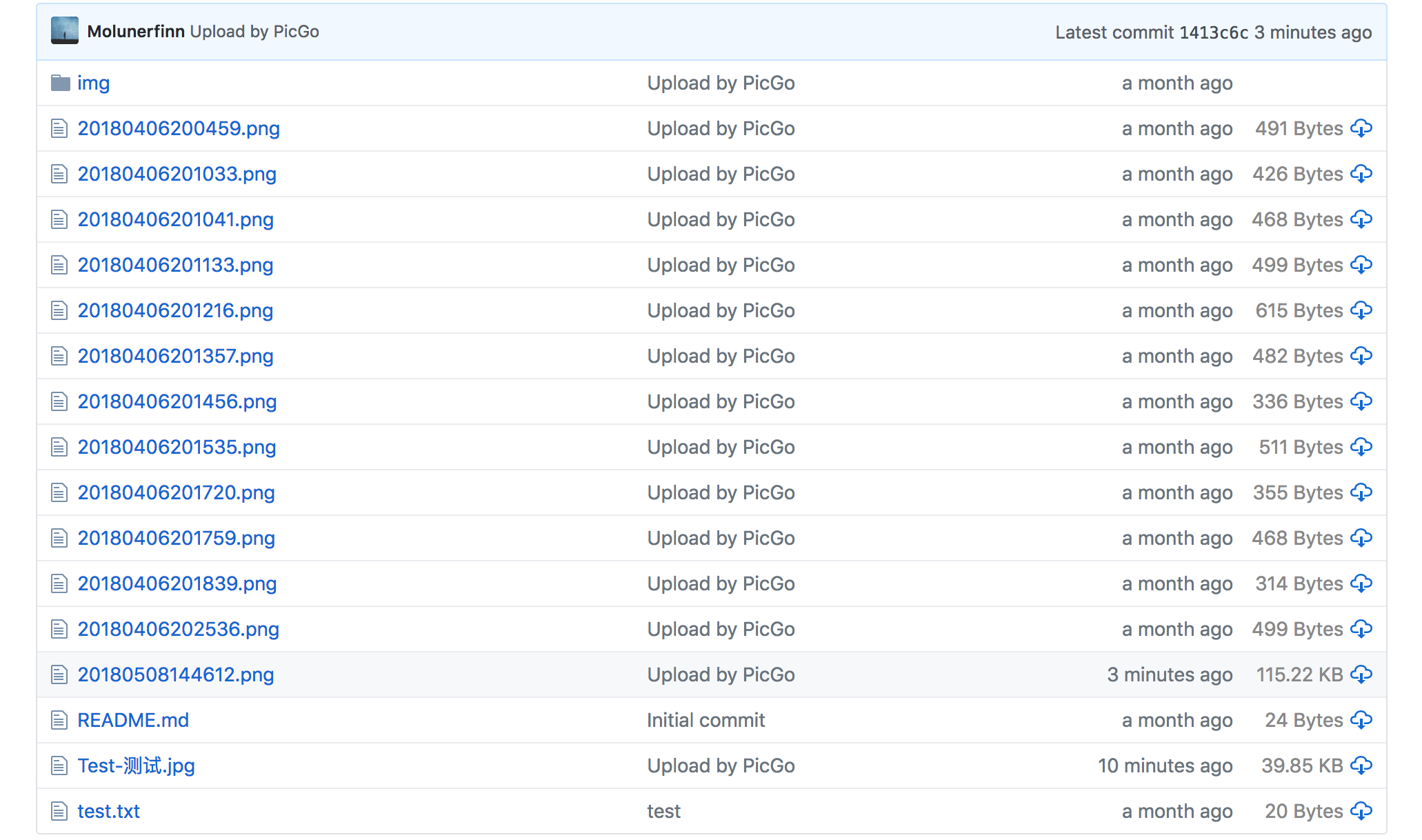The width and height of the screenshot is (1422, 840).
Task: Download Test-测试.jpg using cloud icon
Action: click(x=1361, y=766)
